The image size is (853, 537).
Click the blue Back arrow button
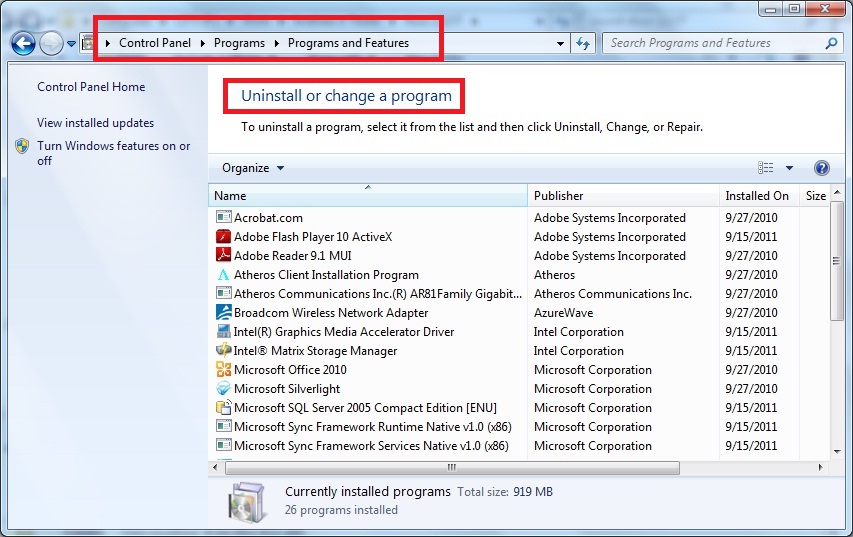click(23, 44)
